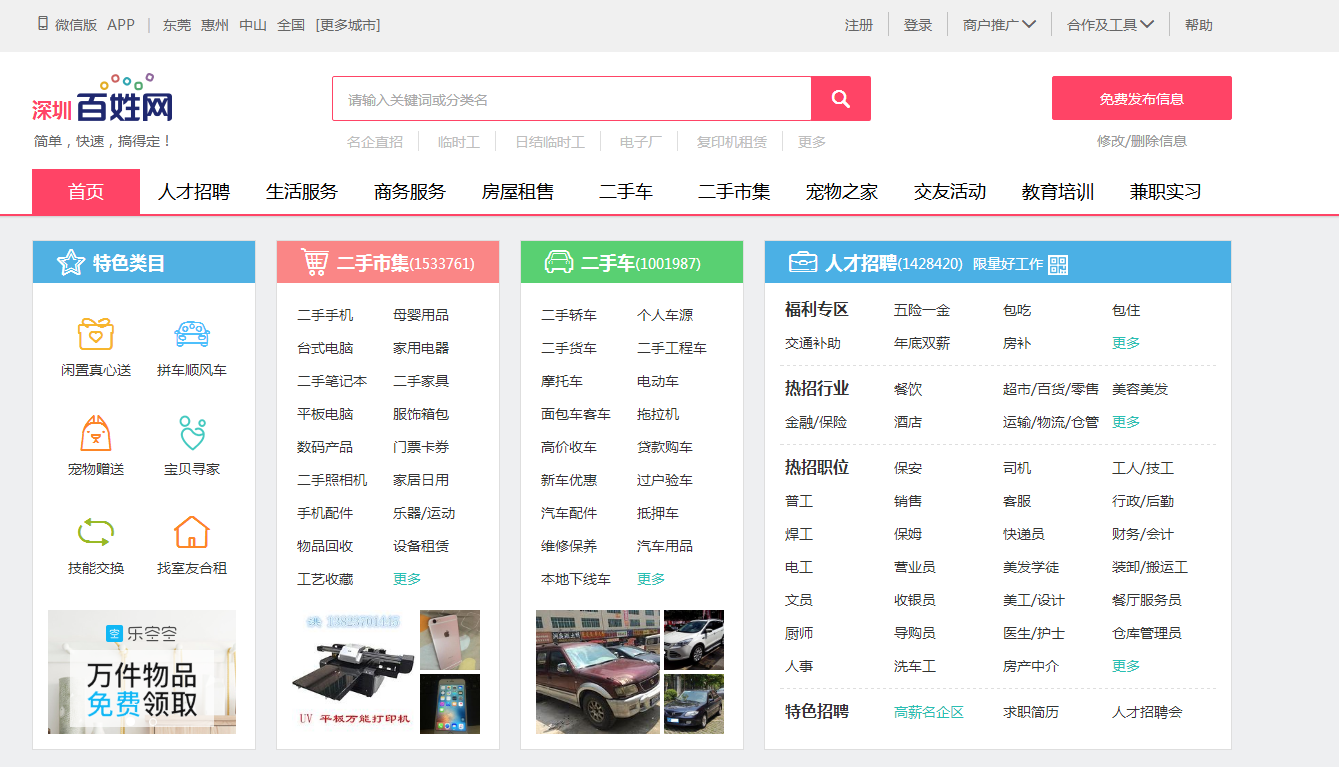Open the 更多城市 city list
Viewport: 1339px width, 767px height.
[x=348, y=25]
